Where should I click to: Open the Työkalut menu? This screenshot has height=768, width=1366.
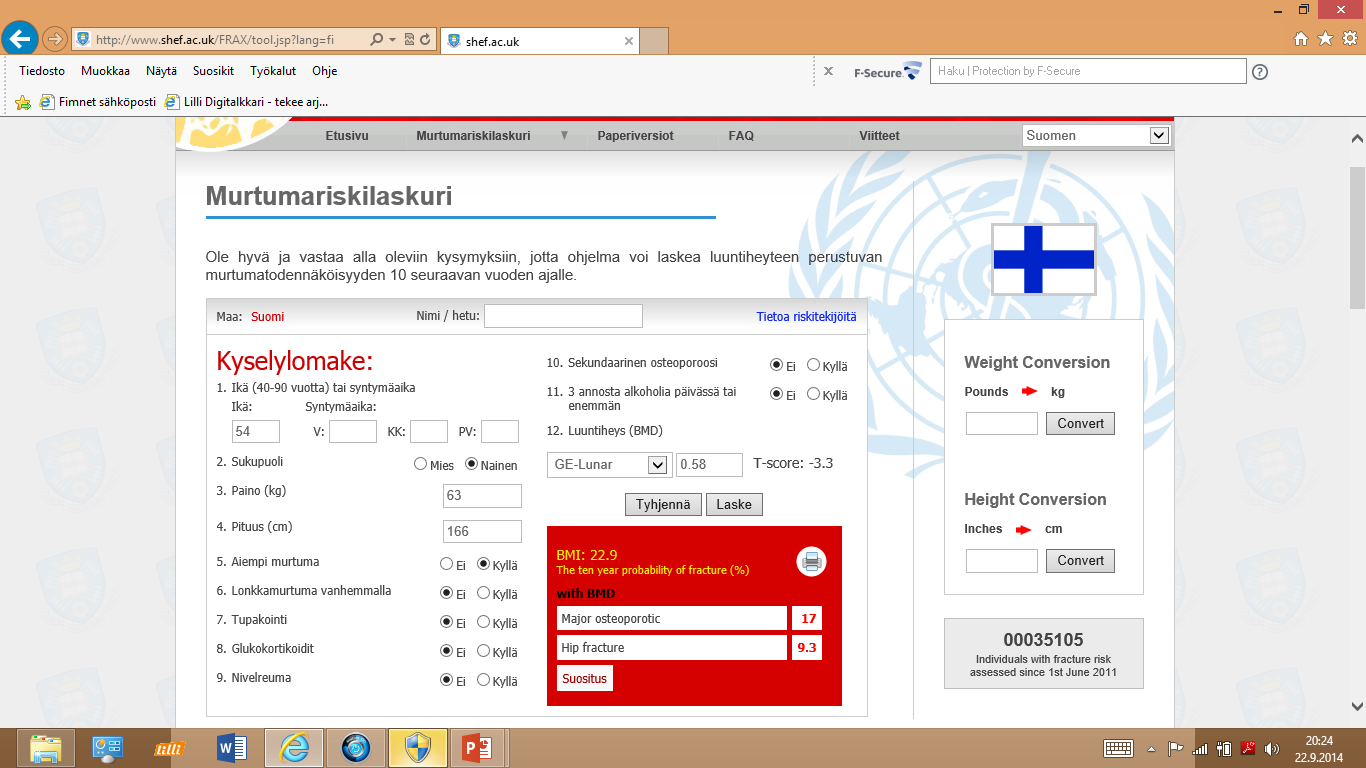click(x=273, y=71)
